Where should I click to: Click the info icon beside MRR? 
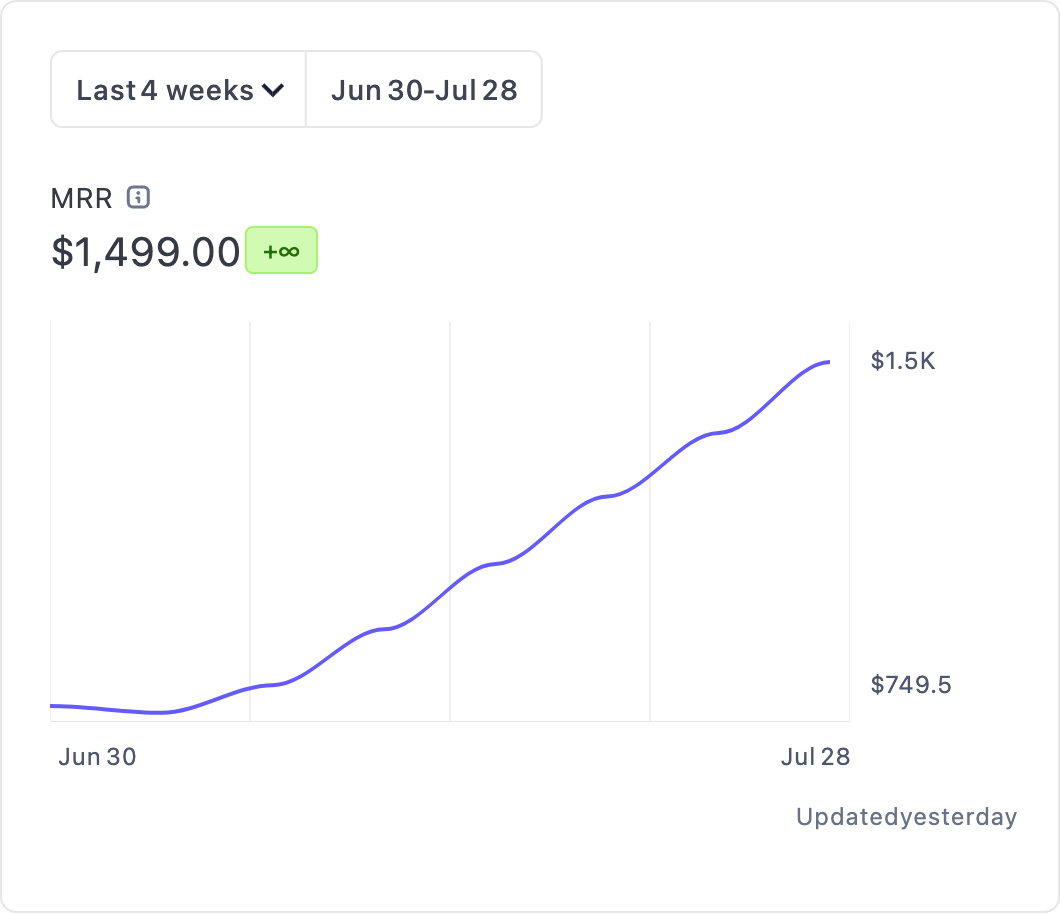(x=139, y=197)
